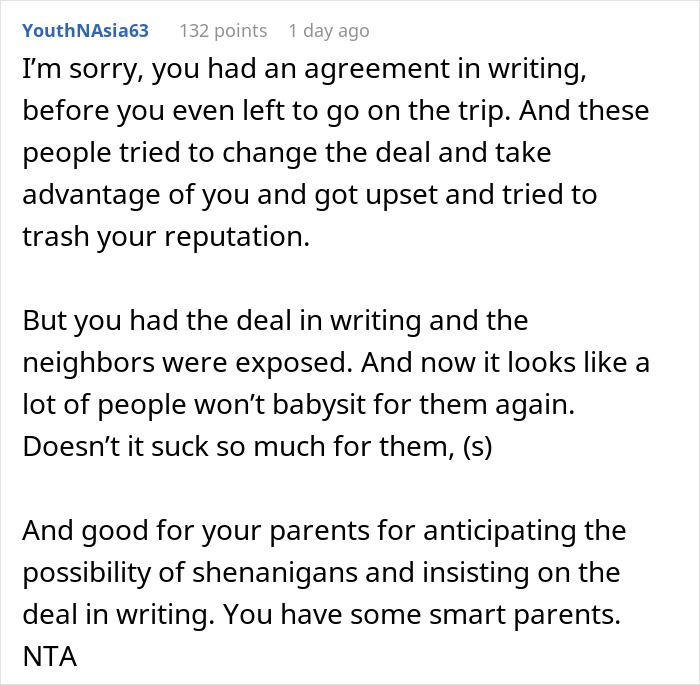The image size is (700, 685).
Task: Click the third paragraph starting 'And good for'
Action: pyautogui.click(x=320, y=574)
